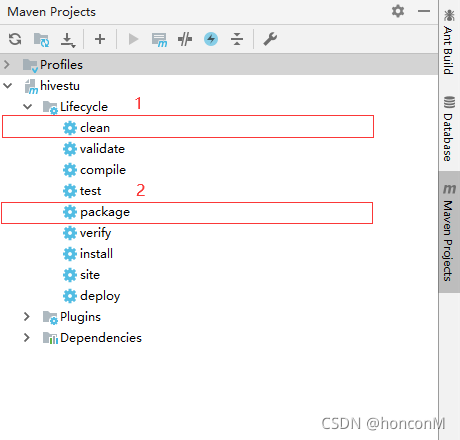Expand the Profiles node
The width and height of the screenshot is (460, 440).
(7, 64)
